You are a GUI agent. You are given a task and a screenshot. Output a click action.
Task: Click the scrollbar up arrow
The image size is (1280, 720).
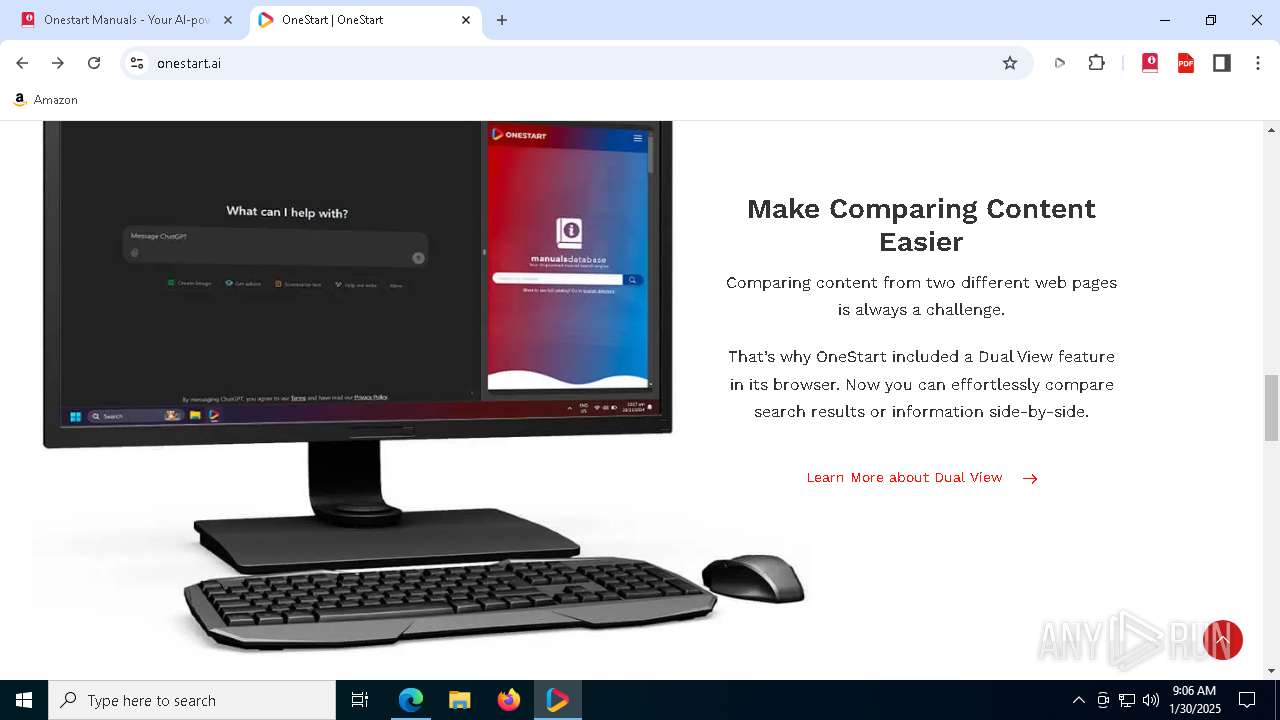coord(1271,130)
